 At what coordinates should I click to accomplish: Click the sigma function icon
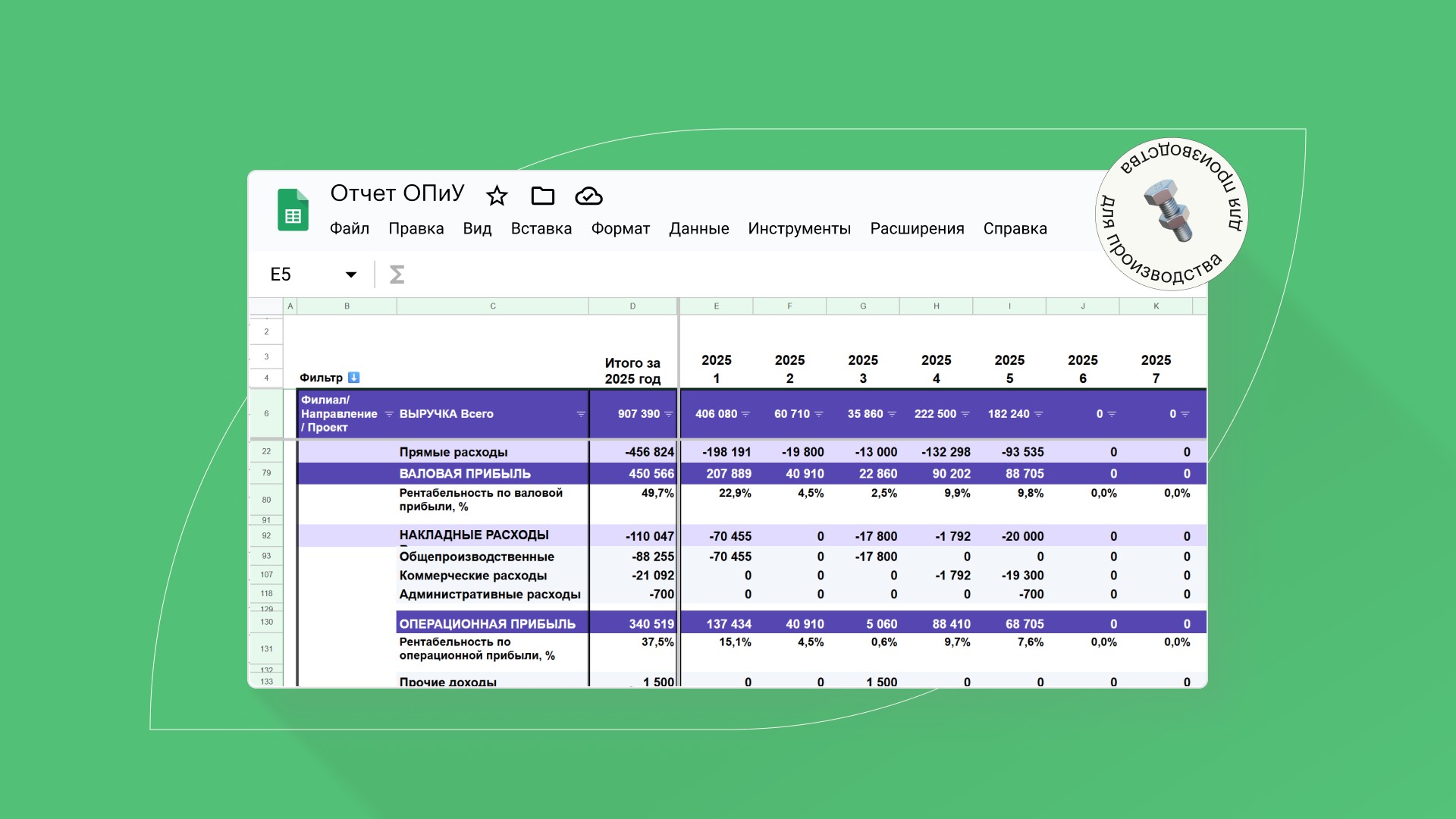(397, 274)
